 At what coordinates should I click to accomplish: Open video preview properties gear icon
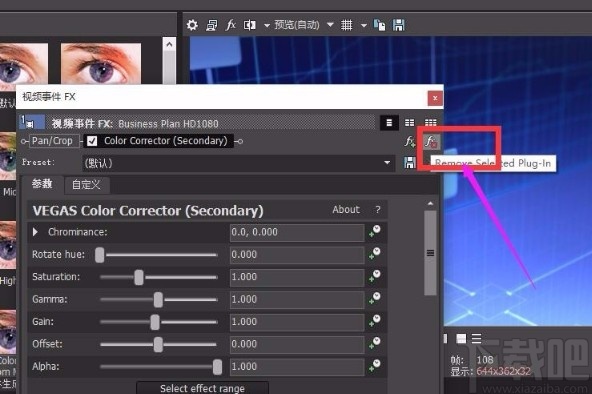(x=192, y=25)
